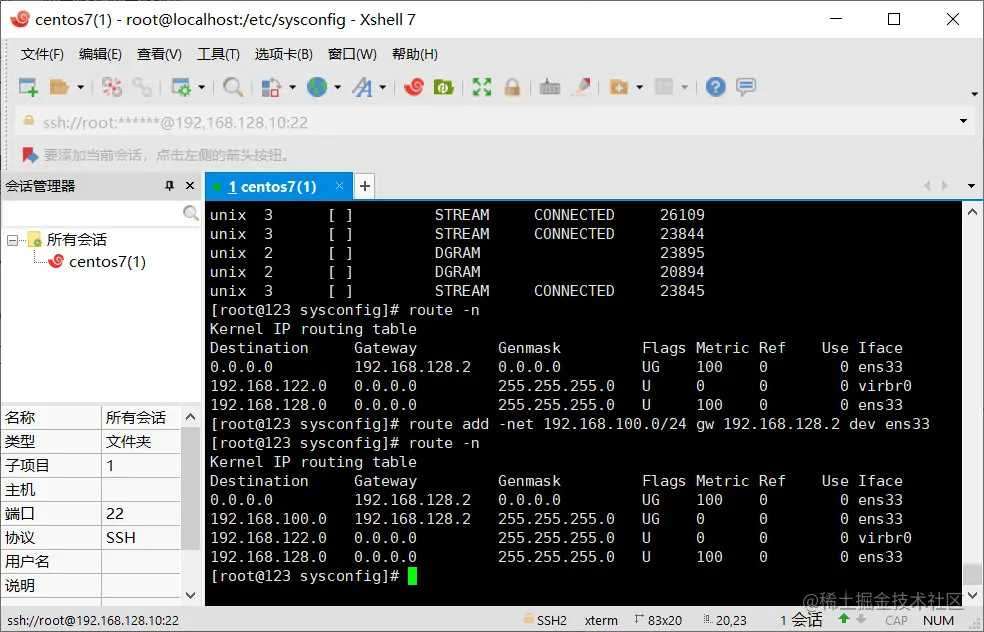Open the 帮助(H) menu
The width and height of the screenshot is (984, 632).
pos(415,54)
